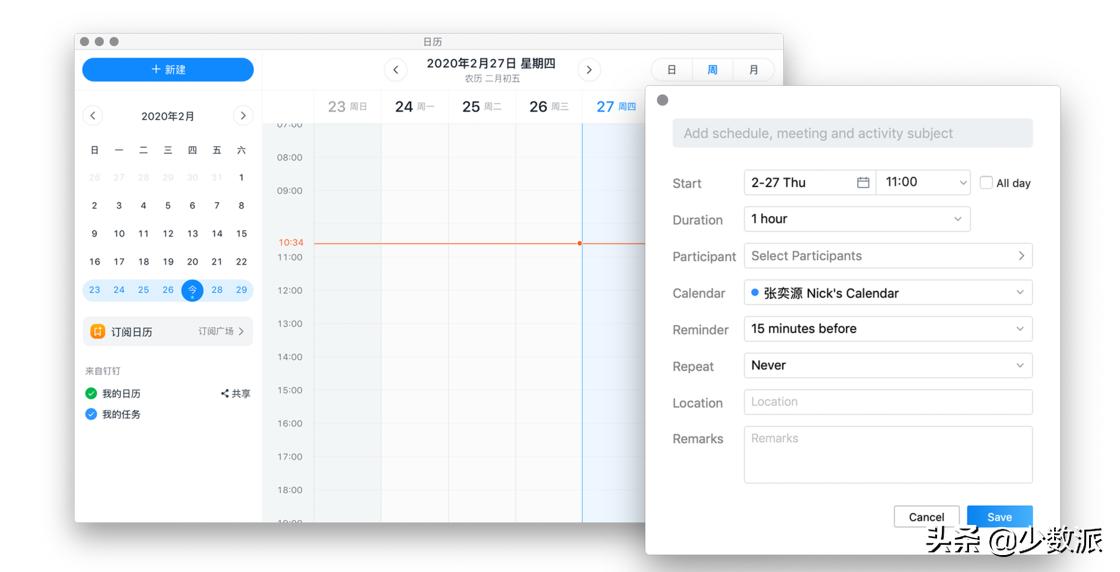Click the 23 周日 column header
The height and width of the screenshot is (572, 1120).
click(x=347, y=106)
